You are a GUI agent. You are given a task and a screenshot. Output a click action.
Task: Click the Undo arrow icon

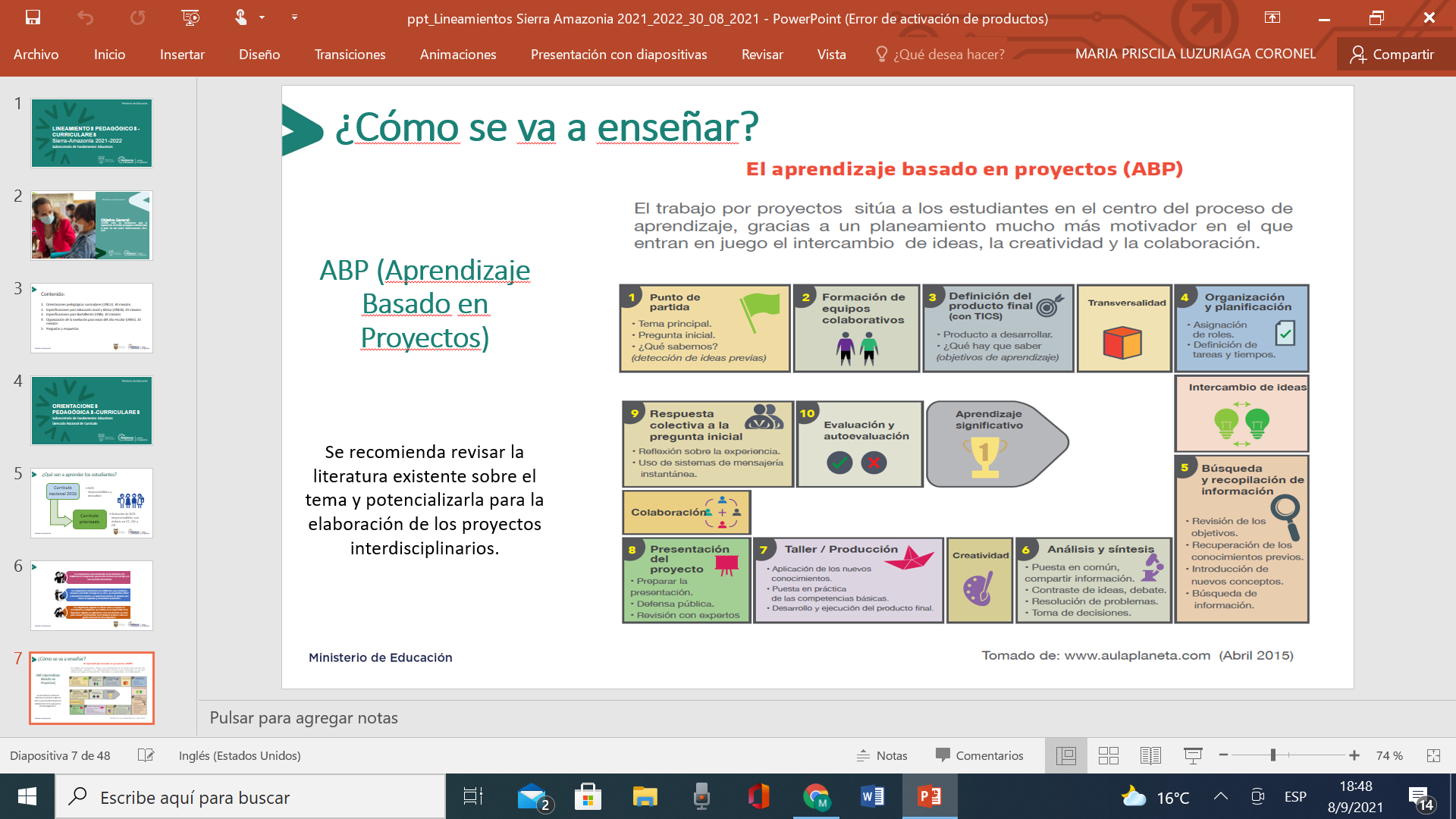(x=85, y=17)
